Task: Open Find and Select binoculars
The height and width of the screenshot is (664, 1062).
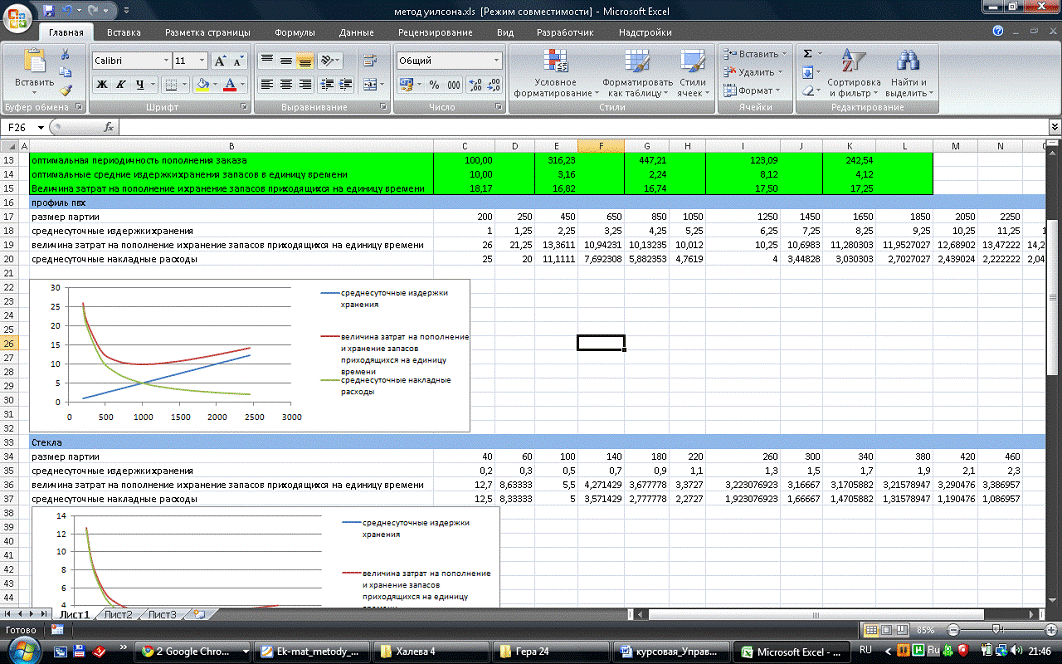Action: coord(907,72)
